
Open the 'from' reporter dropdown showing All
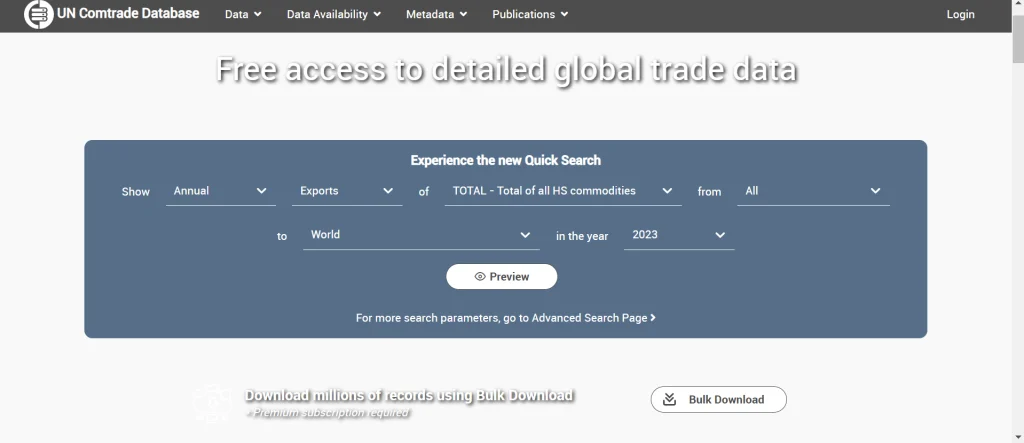pos(813,191)
